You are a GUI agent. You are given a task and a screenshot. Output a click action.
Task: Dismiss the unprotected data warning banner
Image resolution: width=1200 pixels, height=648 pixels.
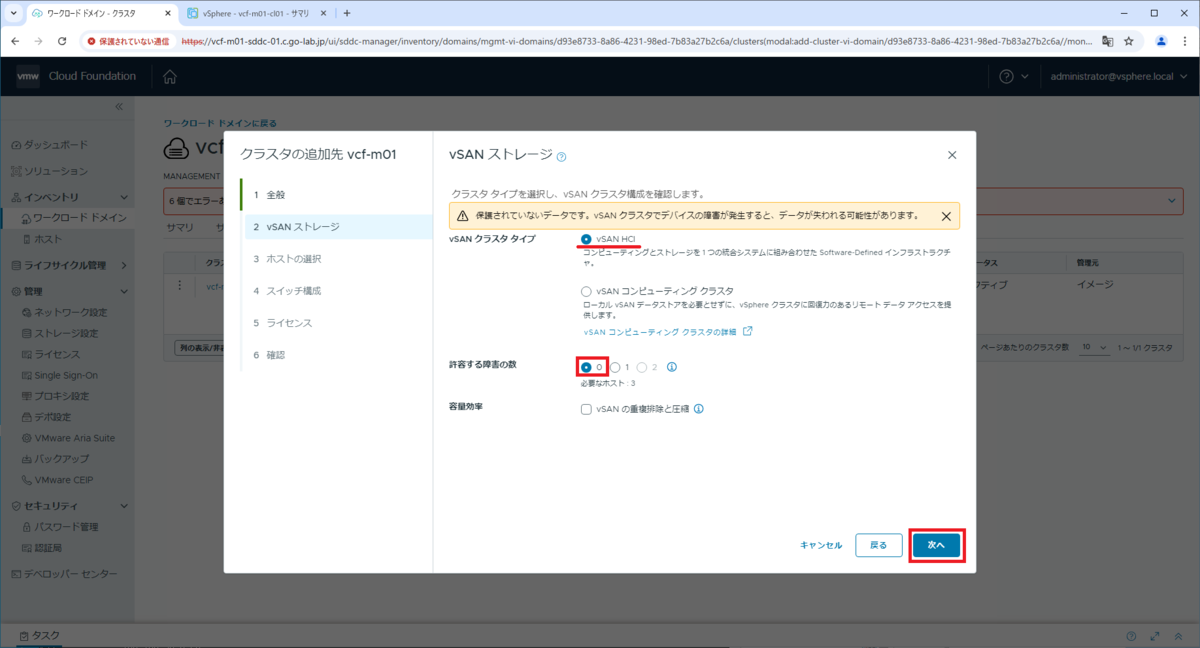pos(946,216)
